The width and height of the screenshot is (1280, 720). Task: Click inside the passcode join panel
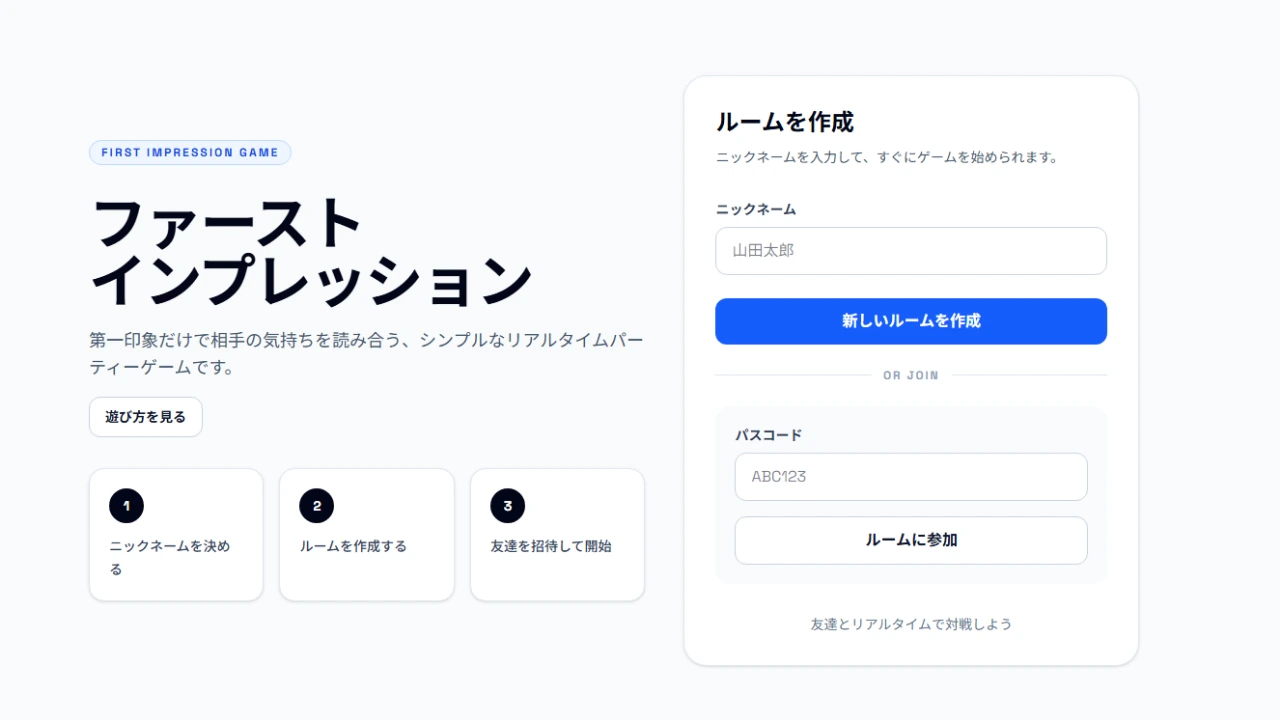(910, 494)
